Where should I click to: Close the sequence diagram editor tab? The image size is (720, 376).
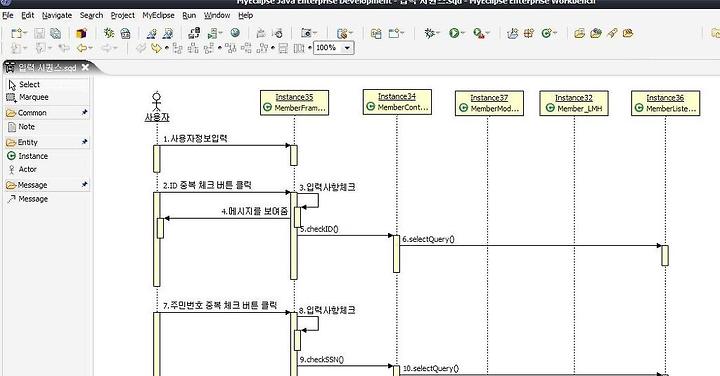[x=85, y=67]
